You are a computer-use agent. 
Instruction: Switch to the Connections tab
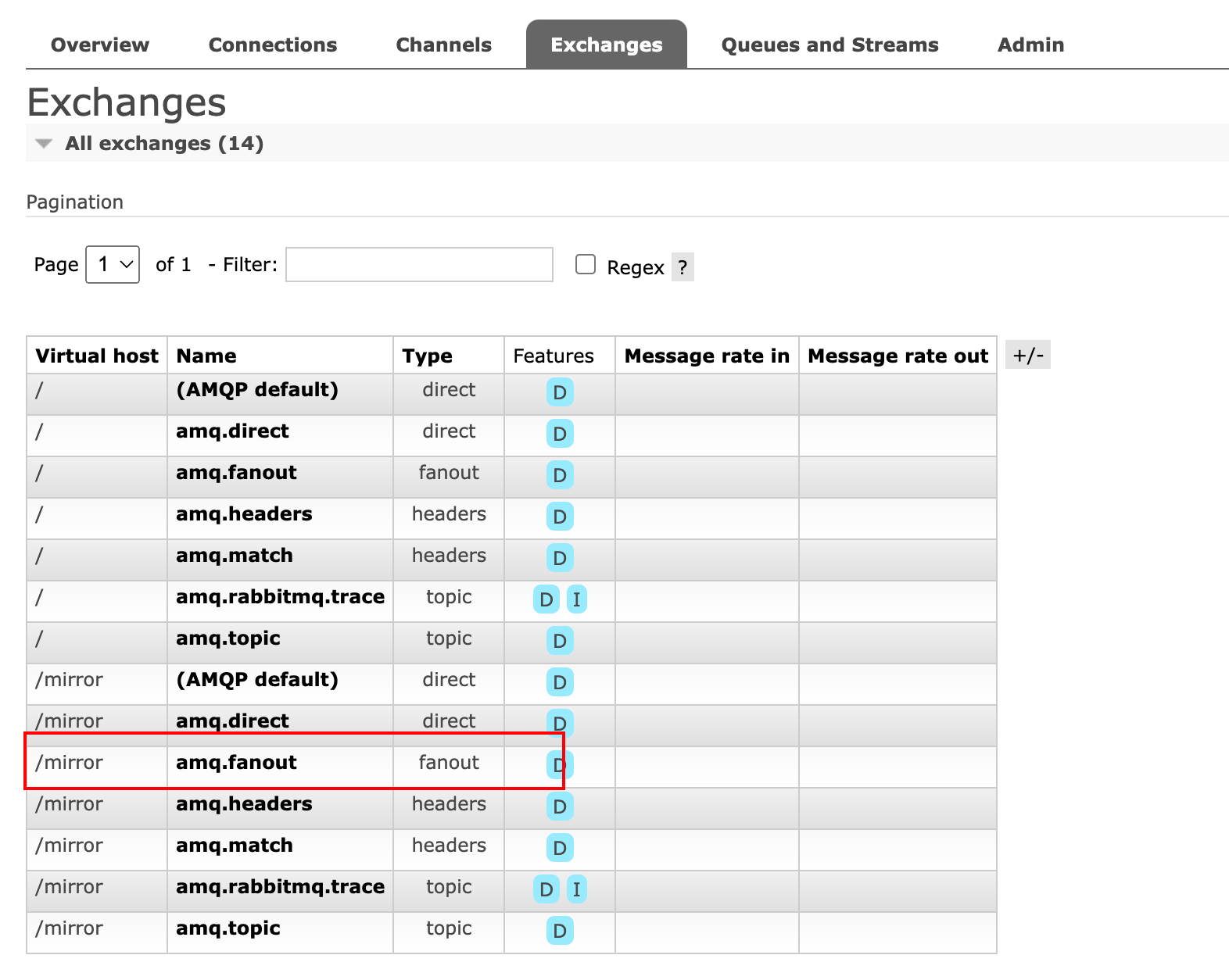(x=273, y=45)
